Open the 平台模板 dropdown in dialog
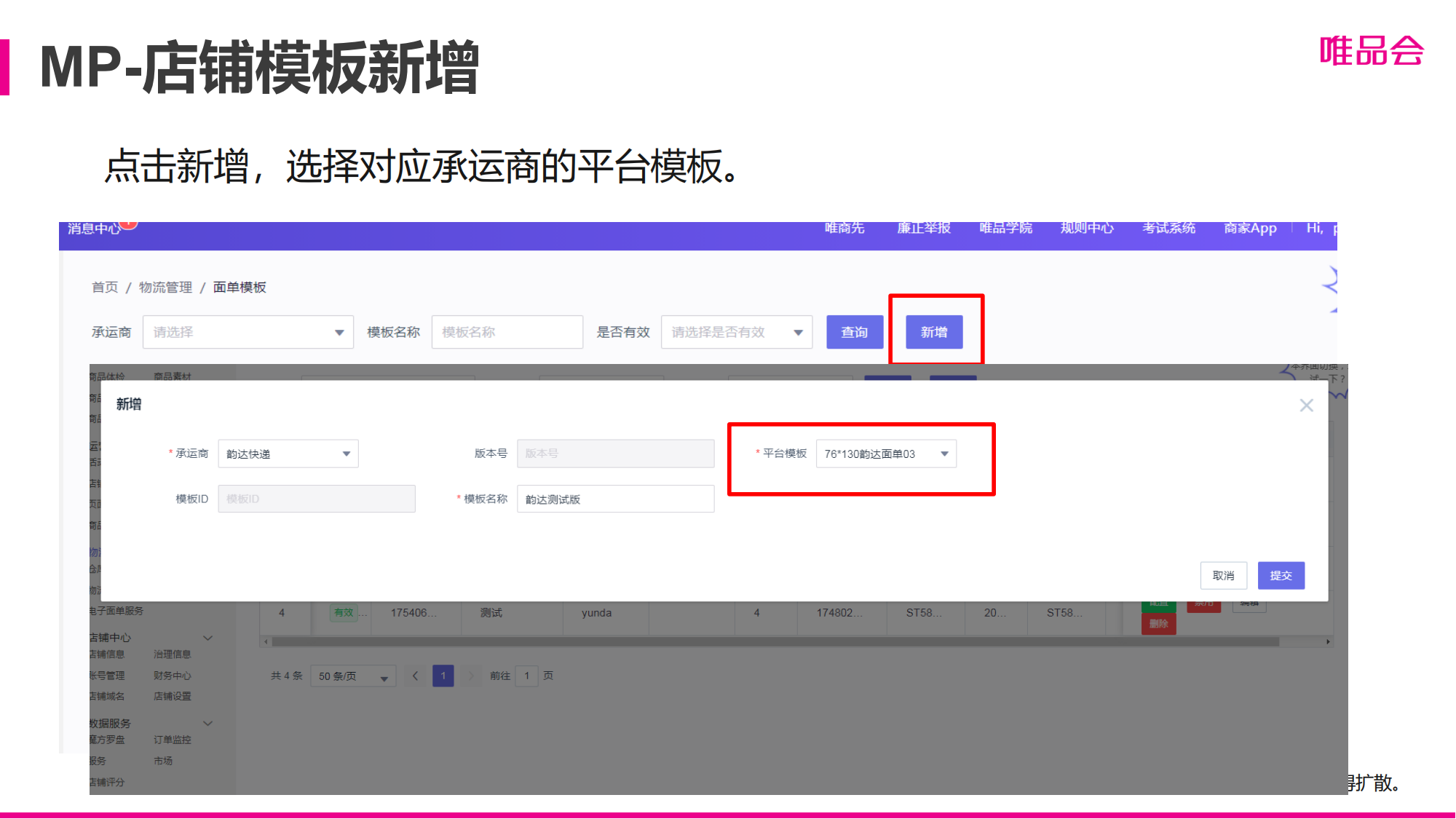Screen dimensions: 1456x819 886,454
